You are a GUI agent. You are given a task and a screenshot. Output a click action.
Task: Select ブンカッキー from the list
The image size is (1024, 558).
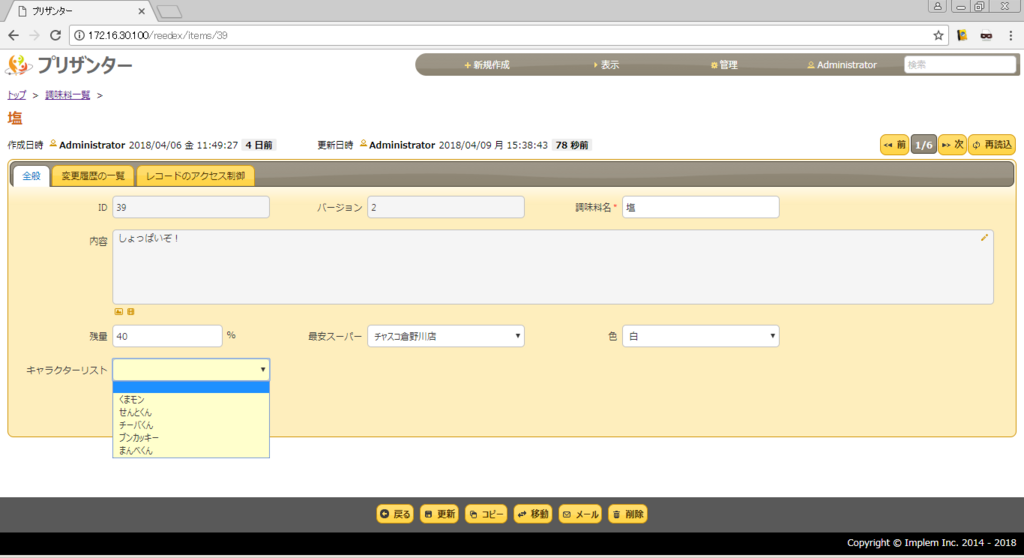pos(191,438)
